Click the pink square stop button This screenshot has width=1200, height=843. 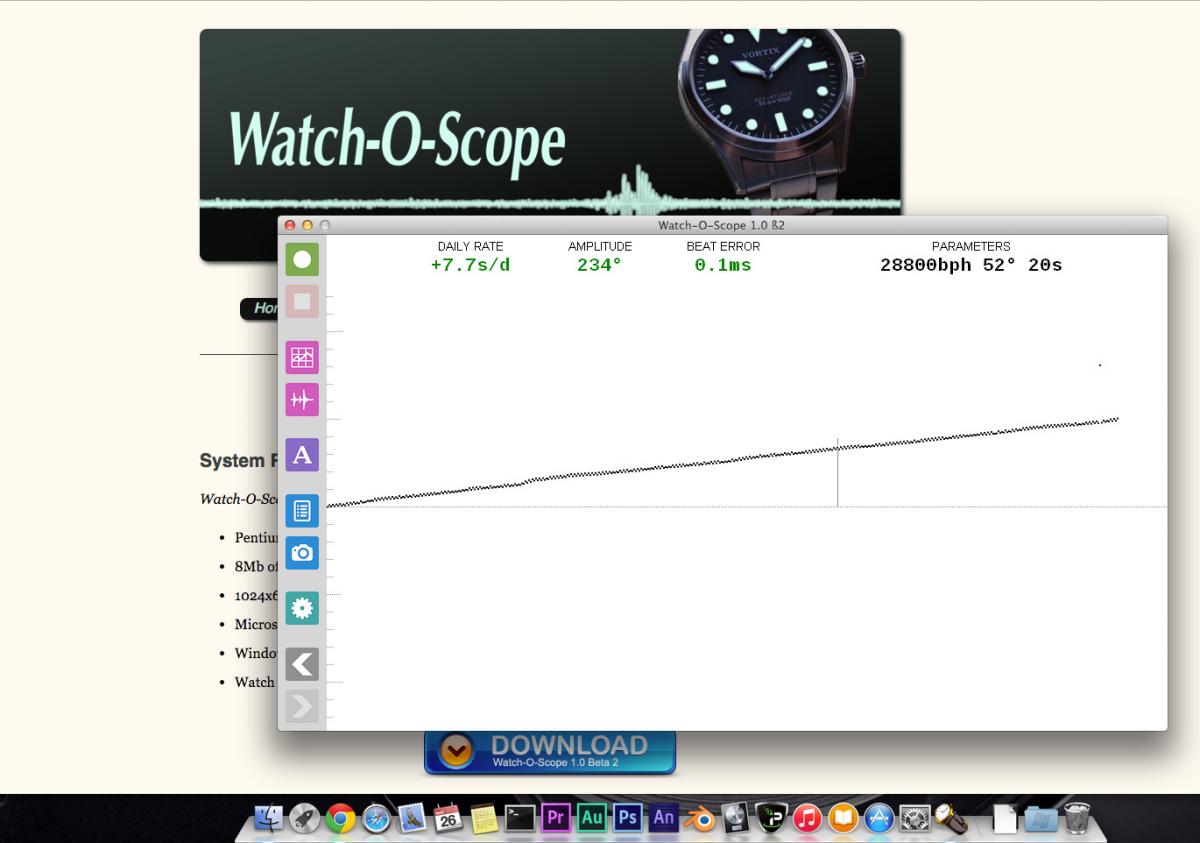(302, 301)
